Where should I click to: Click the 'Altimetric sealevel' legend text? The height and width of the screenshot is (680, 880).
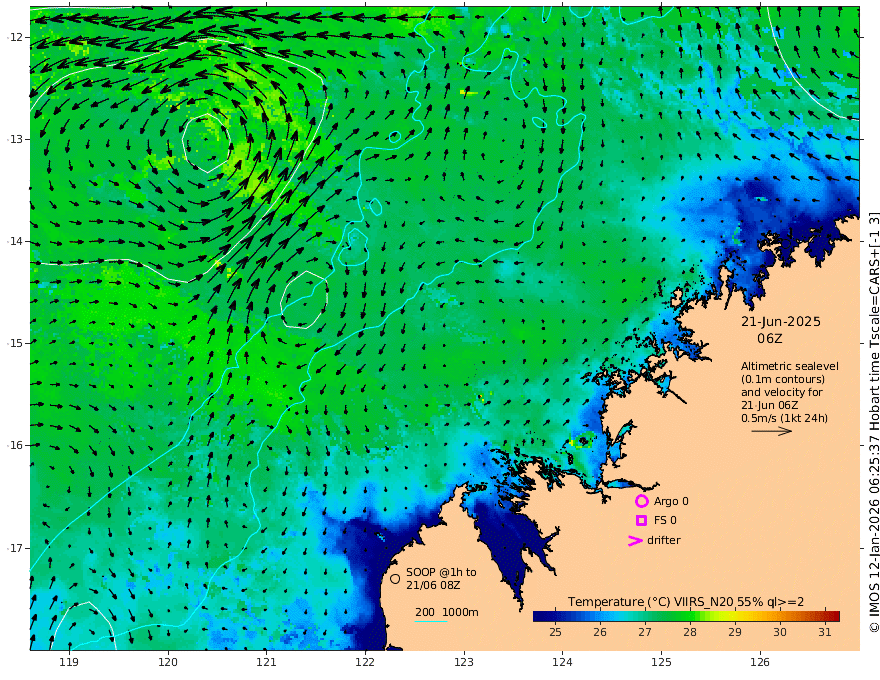click(790, 366)
